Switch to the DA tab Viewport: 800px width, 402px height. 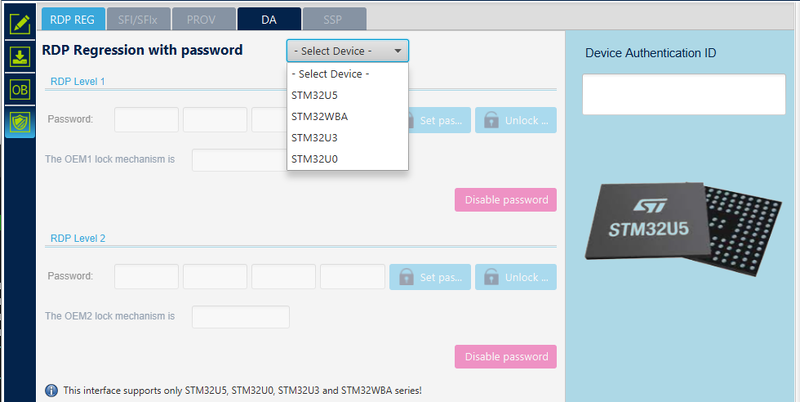pyautogui.click(x=269, y=19)
